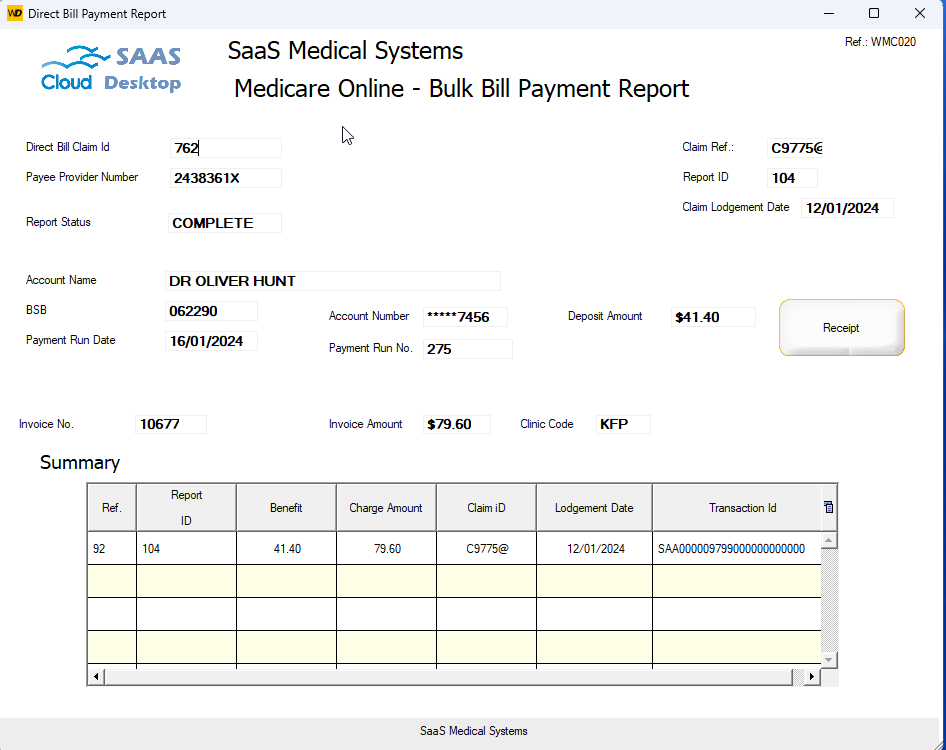
Task: Click the Invoice No. field 10677
Action: click(x=171, y=424)
